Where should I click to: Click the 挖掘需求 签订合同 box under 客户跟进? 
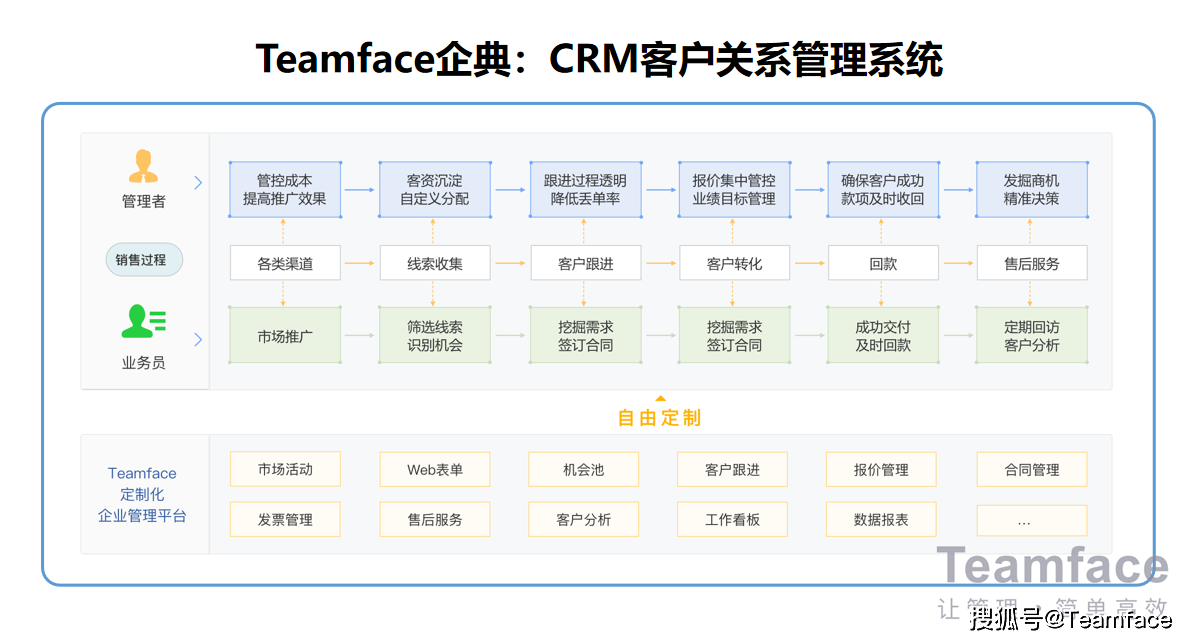coord(584,335)
